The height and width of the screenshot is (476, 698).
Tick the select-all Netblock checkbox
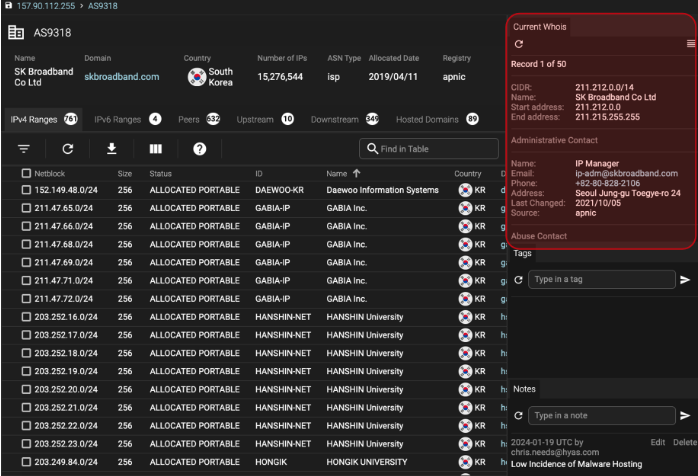26,173
